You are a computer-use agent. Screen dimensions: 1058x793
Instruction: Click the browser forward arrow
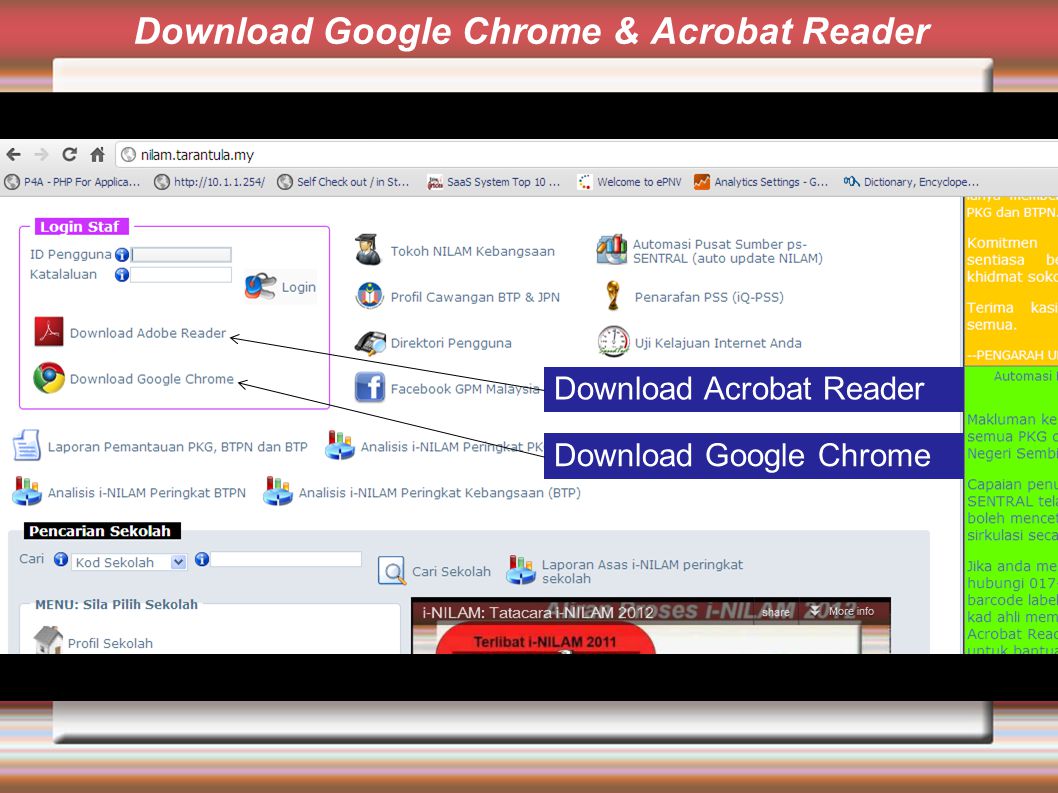click(42, 155)
